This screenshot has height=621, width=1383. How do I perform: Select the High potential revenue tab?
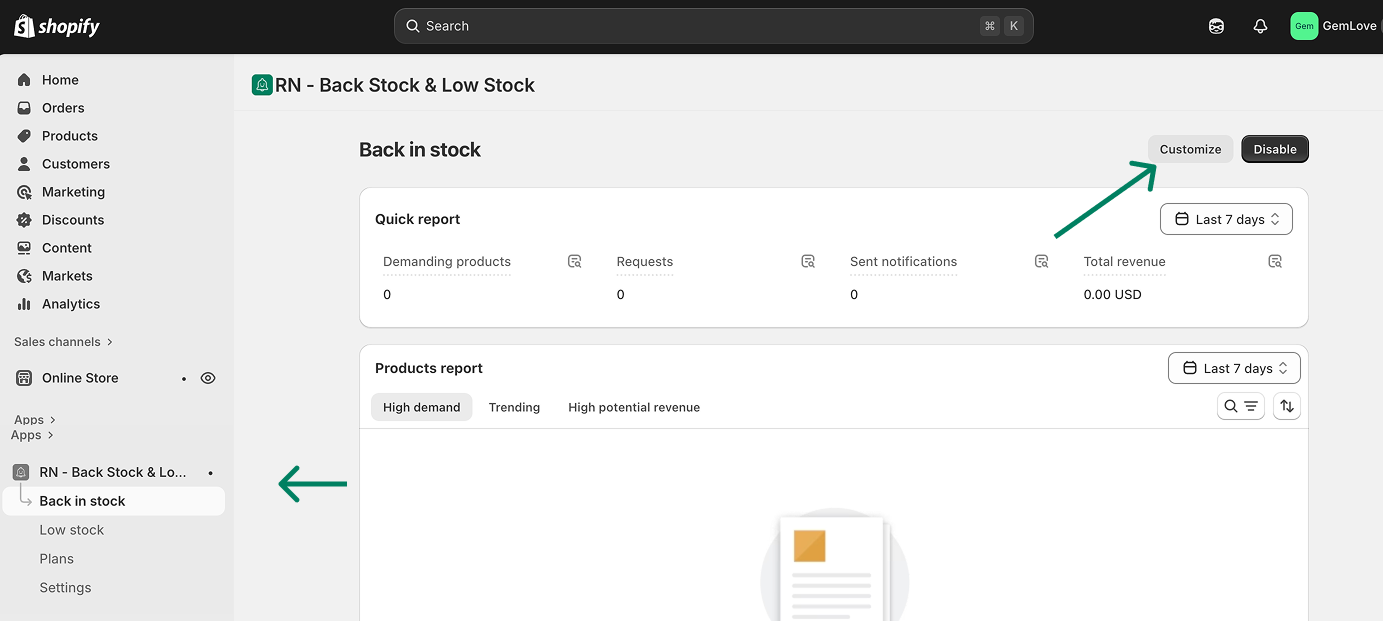pyautogui.click(x=634, y=407)
